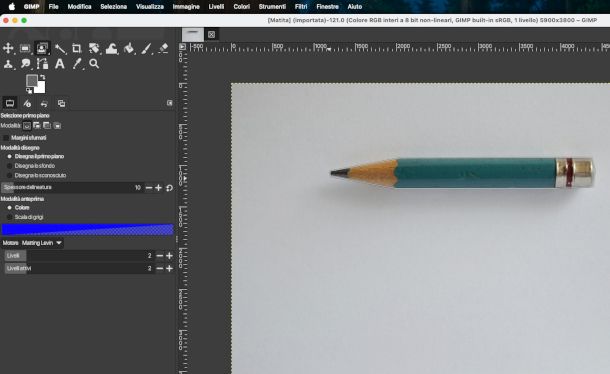The height and width of the screenshot is (374, 610).
Task: Switch to the Images tab
Action: (61, 103)
